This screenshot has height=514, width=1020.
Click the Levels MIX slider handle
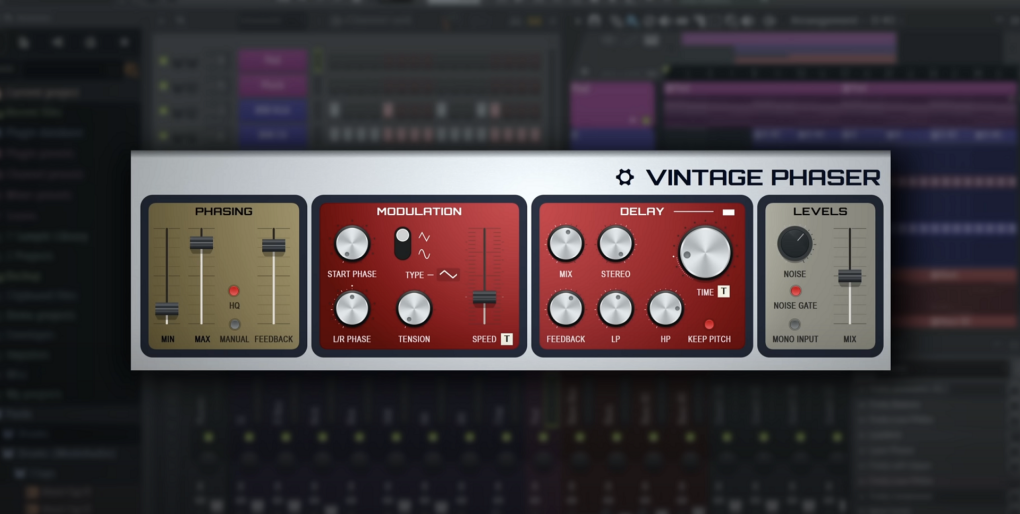click(850, 277)
